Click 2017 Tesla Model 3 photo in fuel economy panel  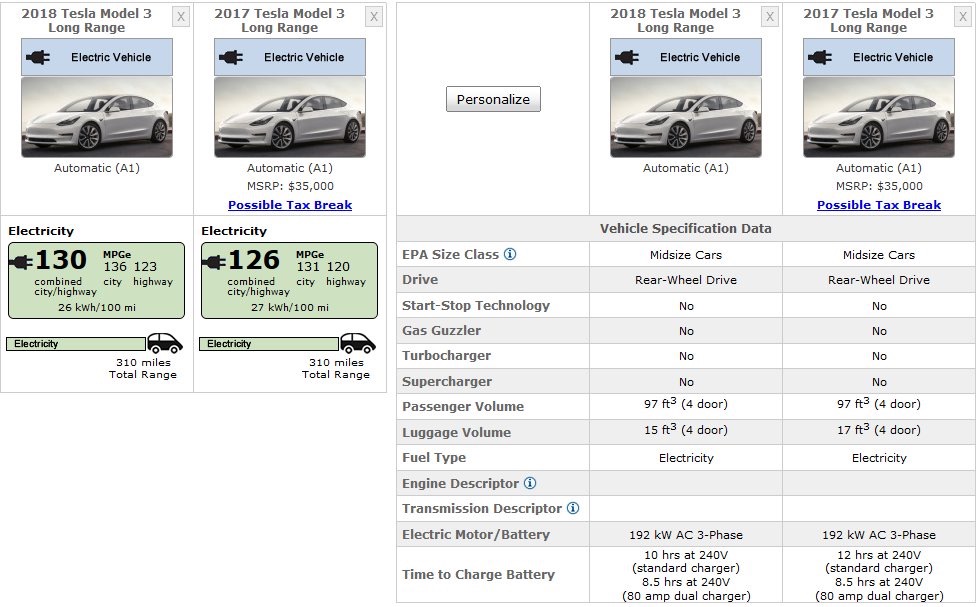(290, 117)
